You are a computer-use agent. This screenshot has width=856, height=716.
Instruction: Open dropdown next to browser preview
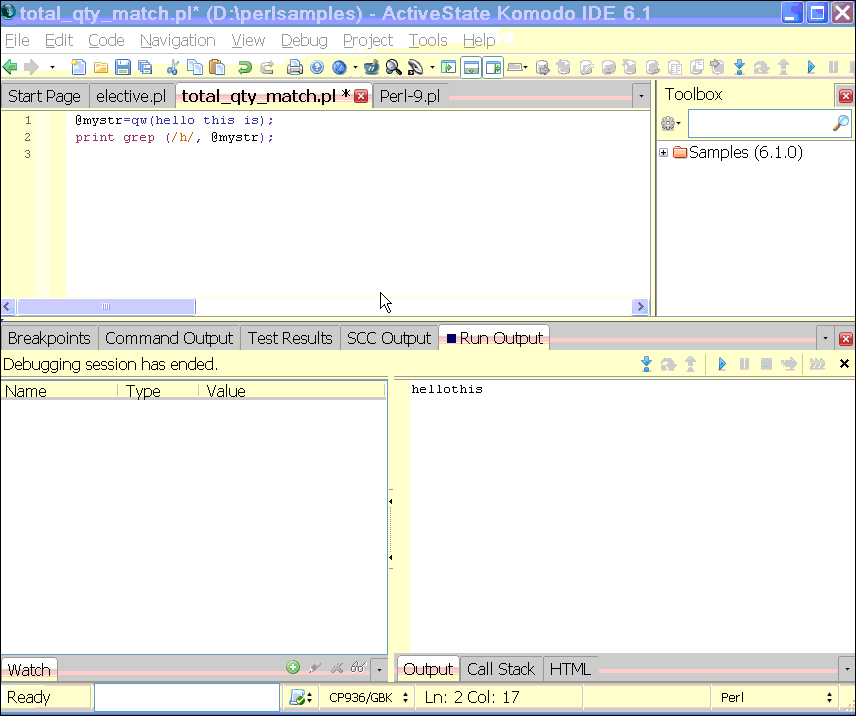(355, 67)
